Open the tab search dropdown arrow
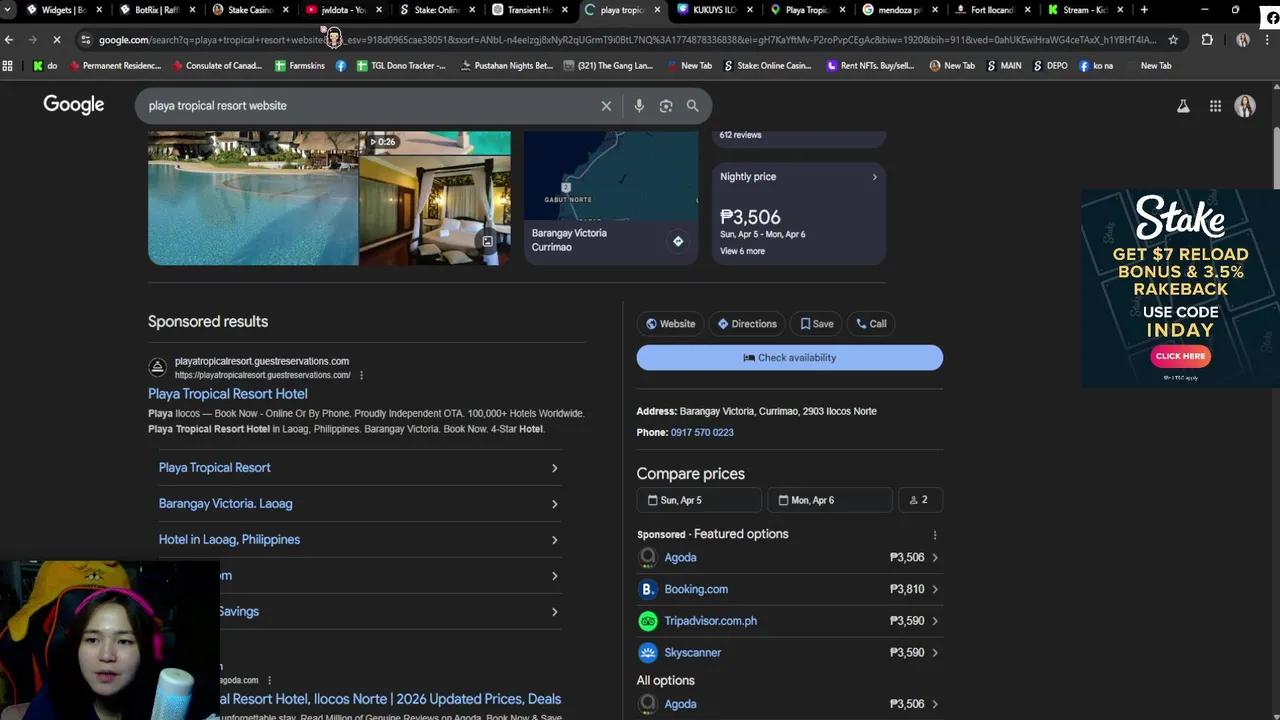The height and width of the screenshot is (720, 1280). coord(8,10)
